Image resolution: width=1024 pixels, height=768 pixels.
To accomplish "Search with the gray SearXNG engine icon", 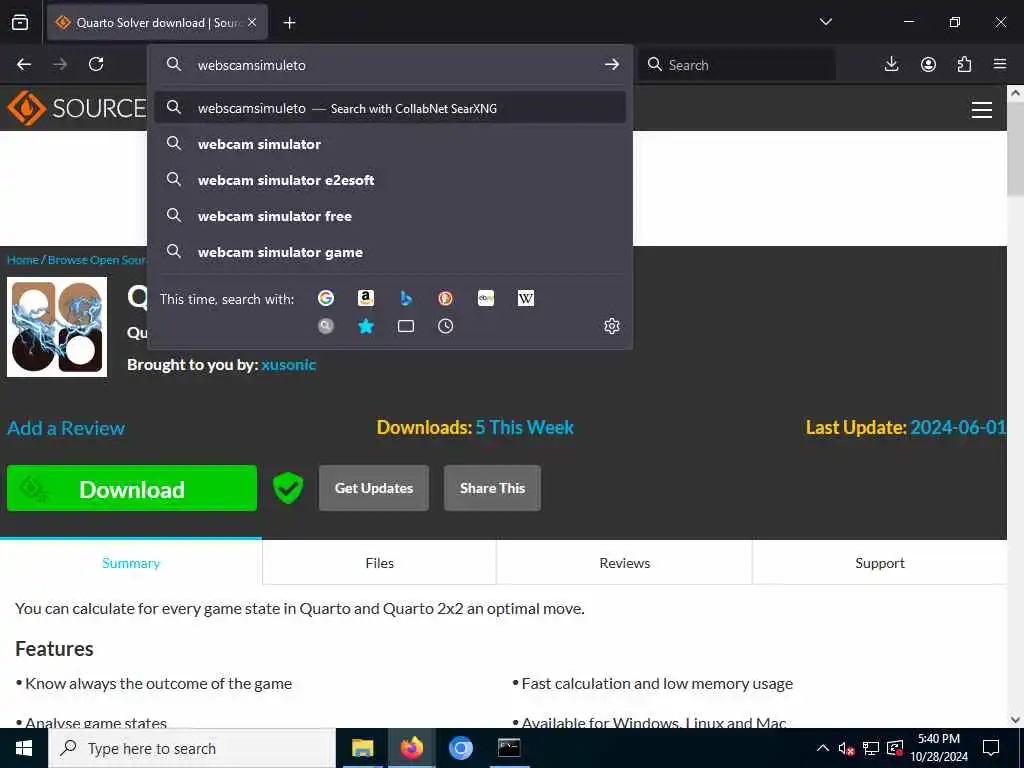I will (x=326, y=326).
